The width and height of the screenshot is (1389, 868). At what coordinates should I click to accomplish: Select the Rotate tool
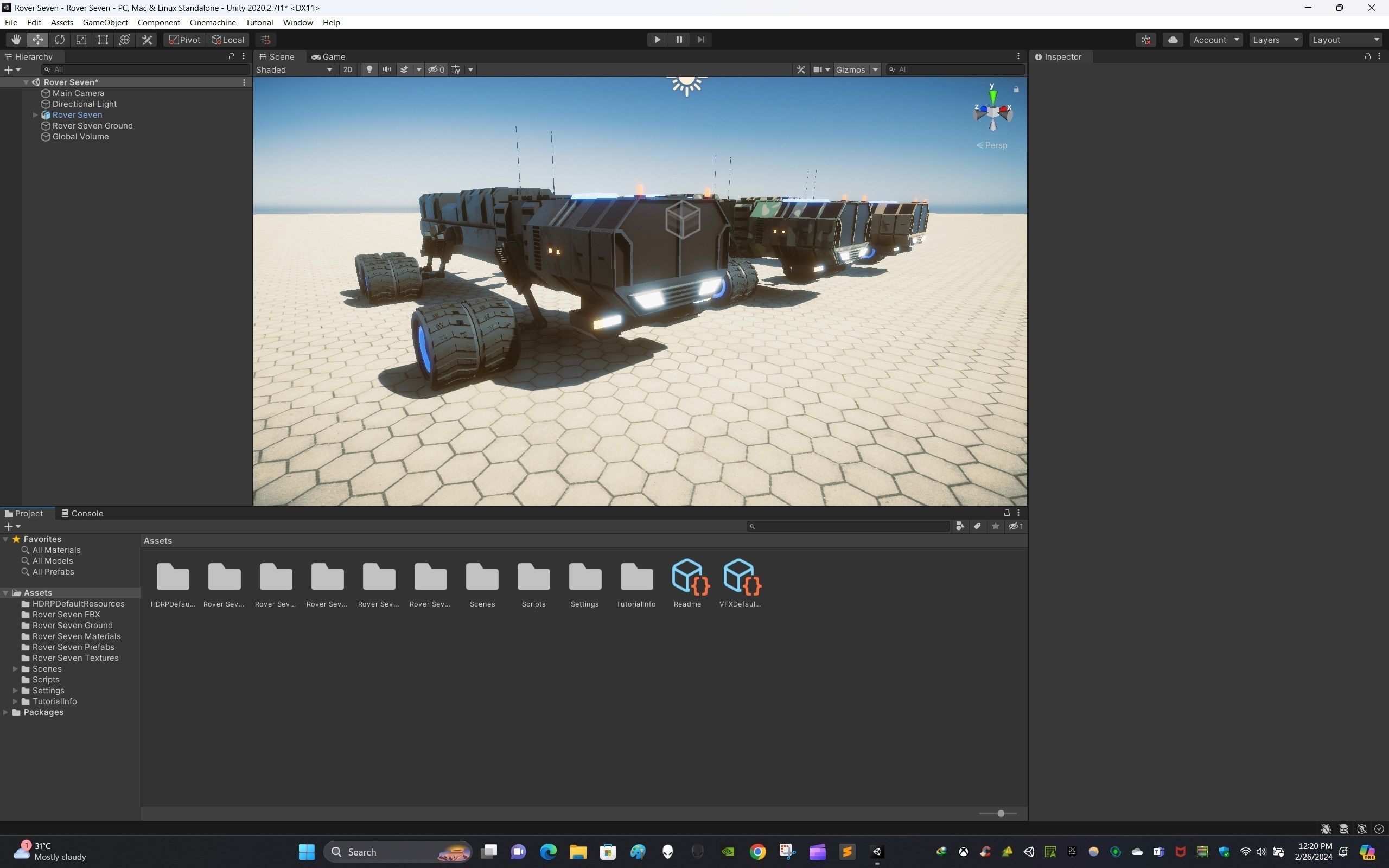point(59,40)
